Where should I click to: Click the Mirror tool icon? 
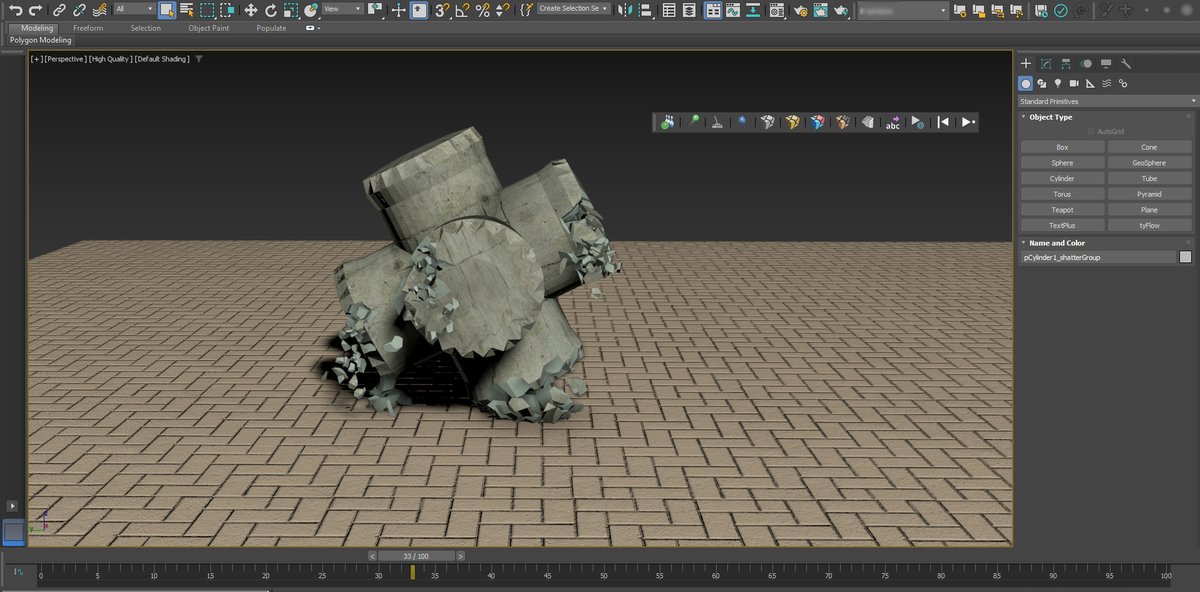click(624, 10)
